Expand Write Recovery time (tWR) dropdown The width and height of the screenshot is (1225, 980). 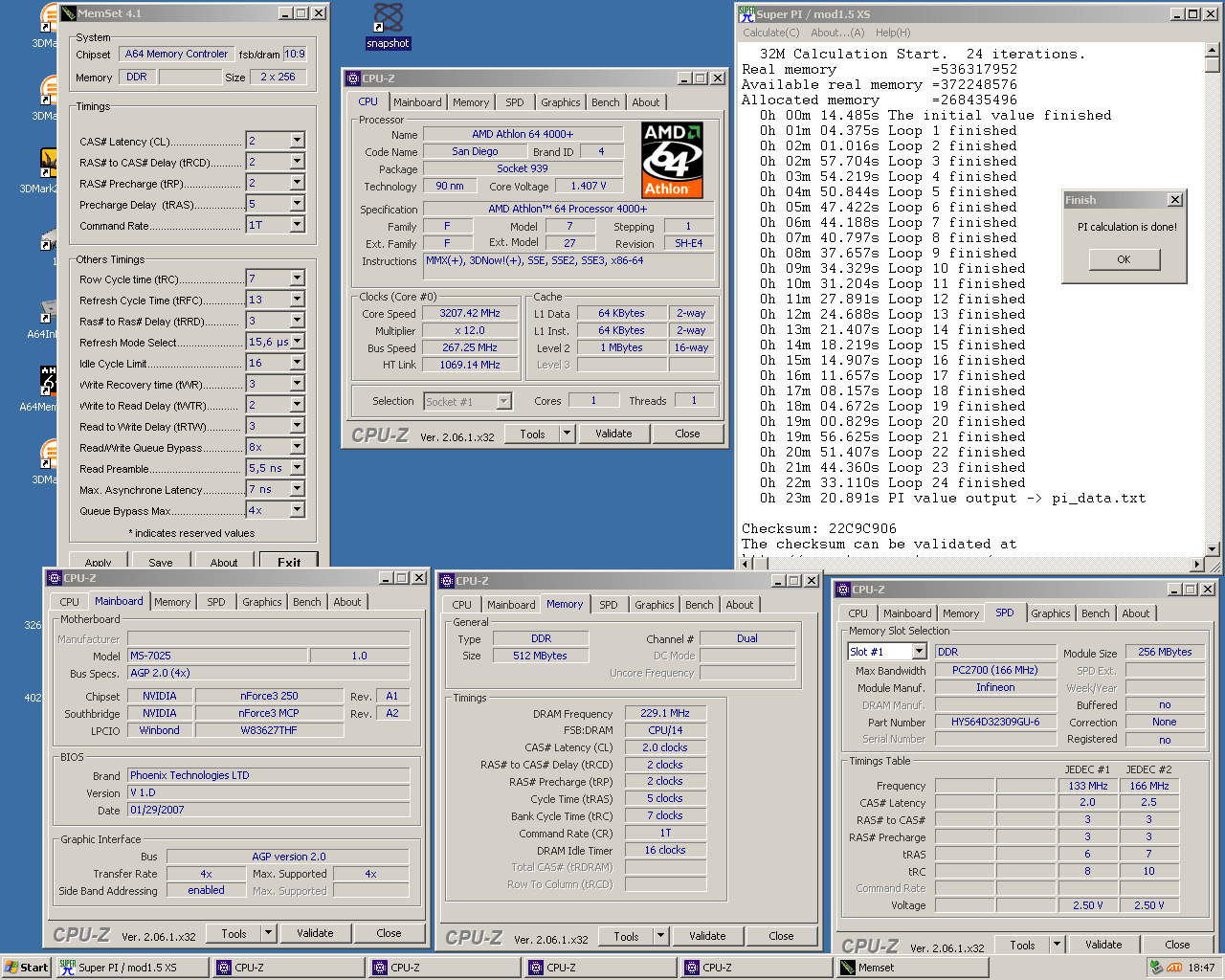pos(297,384)
